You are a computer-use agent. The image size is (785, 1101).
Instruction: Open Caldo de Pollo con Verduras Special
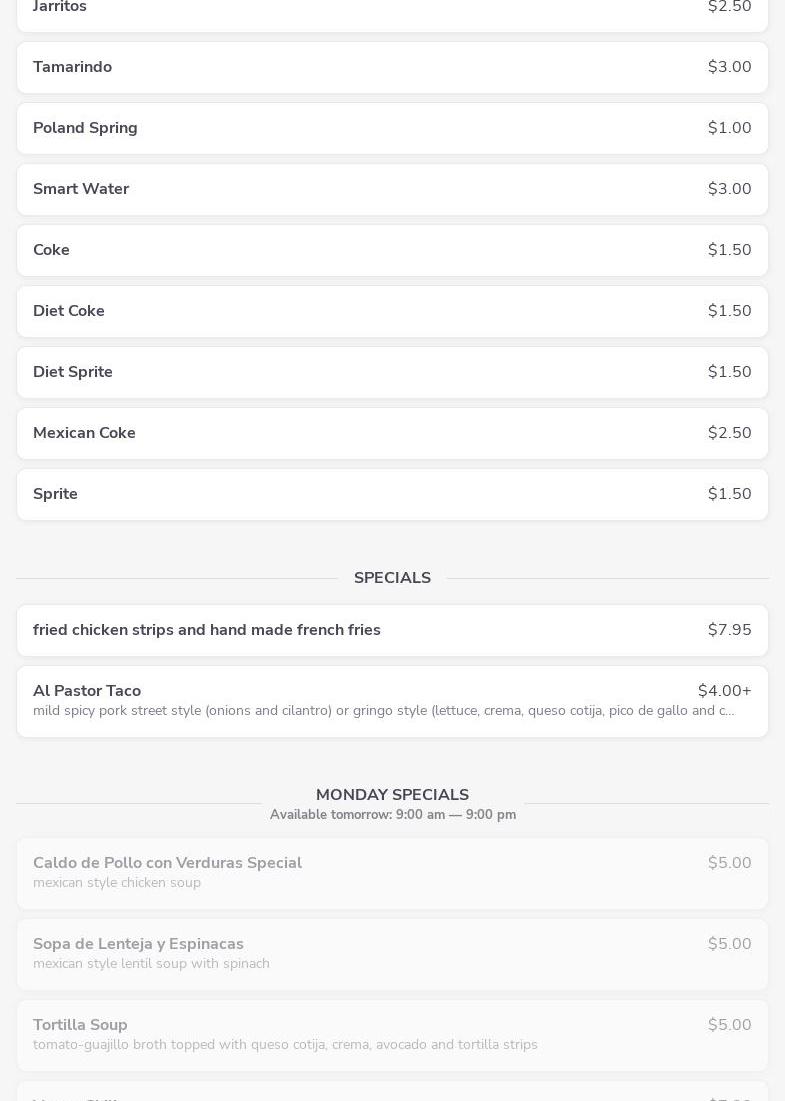[x=392, y=873]
